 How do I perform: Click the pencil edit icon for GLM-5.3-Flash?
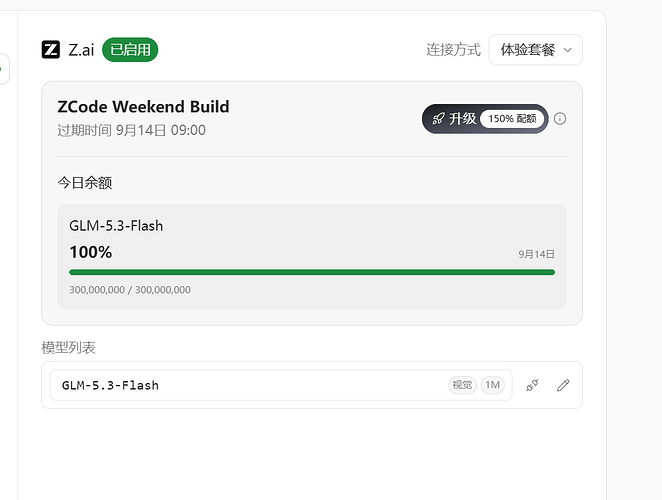click(x=563, y=385)
